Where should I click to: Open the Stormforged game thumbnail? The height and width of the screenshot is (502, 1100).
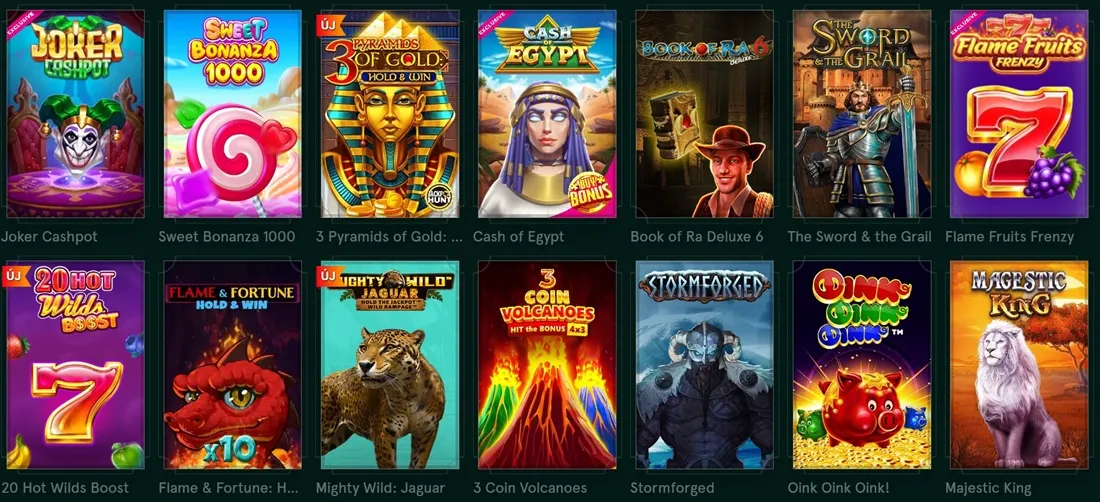pos(704,365)
